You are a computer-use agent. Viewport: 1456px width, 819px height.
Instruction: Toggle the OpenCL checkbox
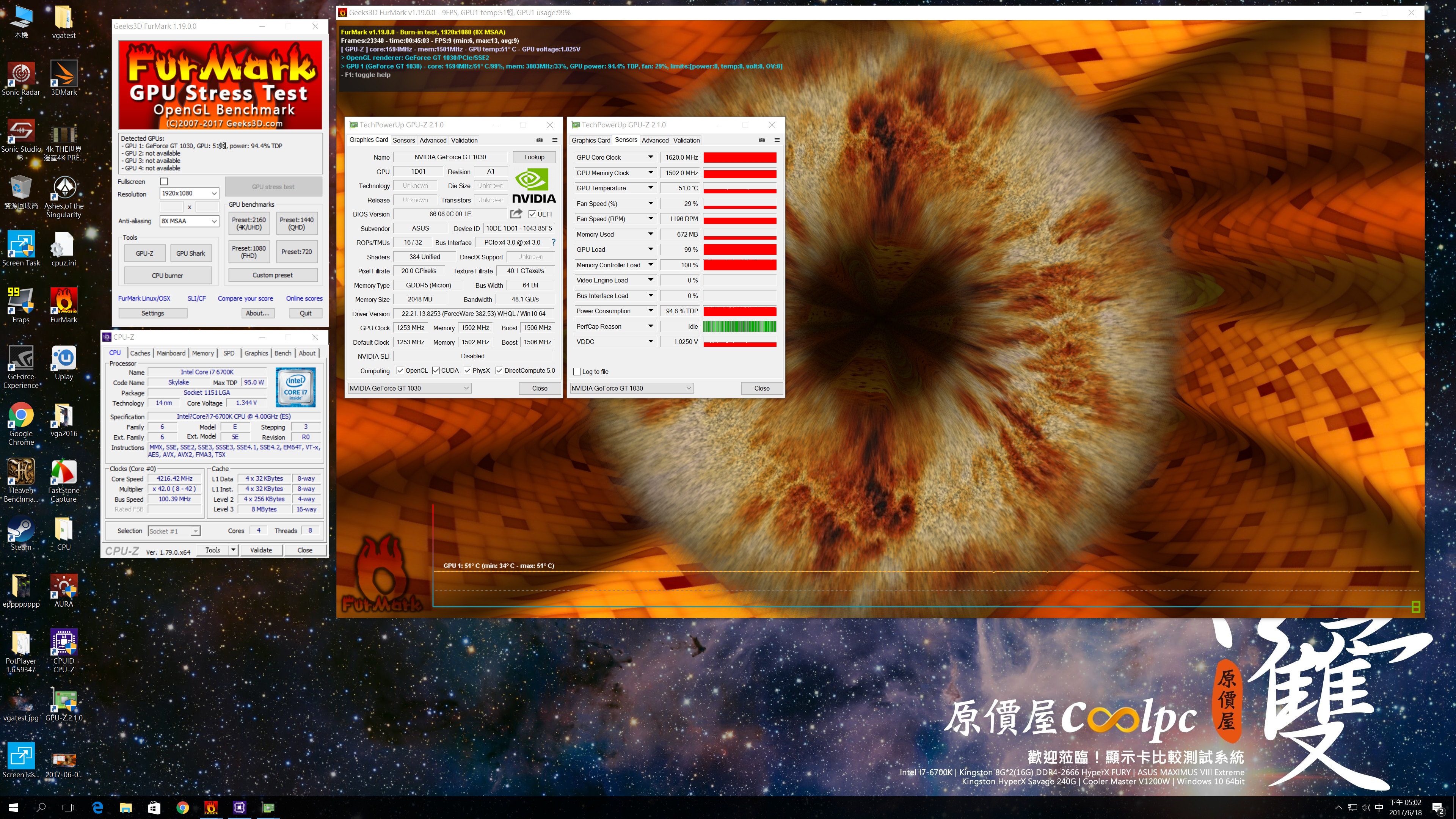[x=400, y=371]
